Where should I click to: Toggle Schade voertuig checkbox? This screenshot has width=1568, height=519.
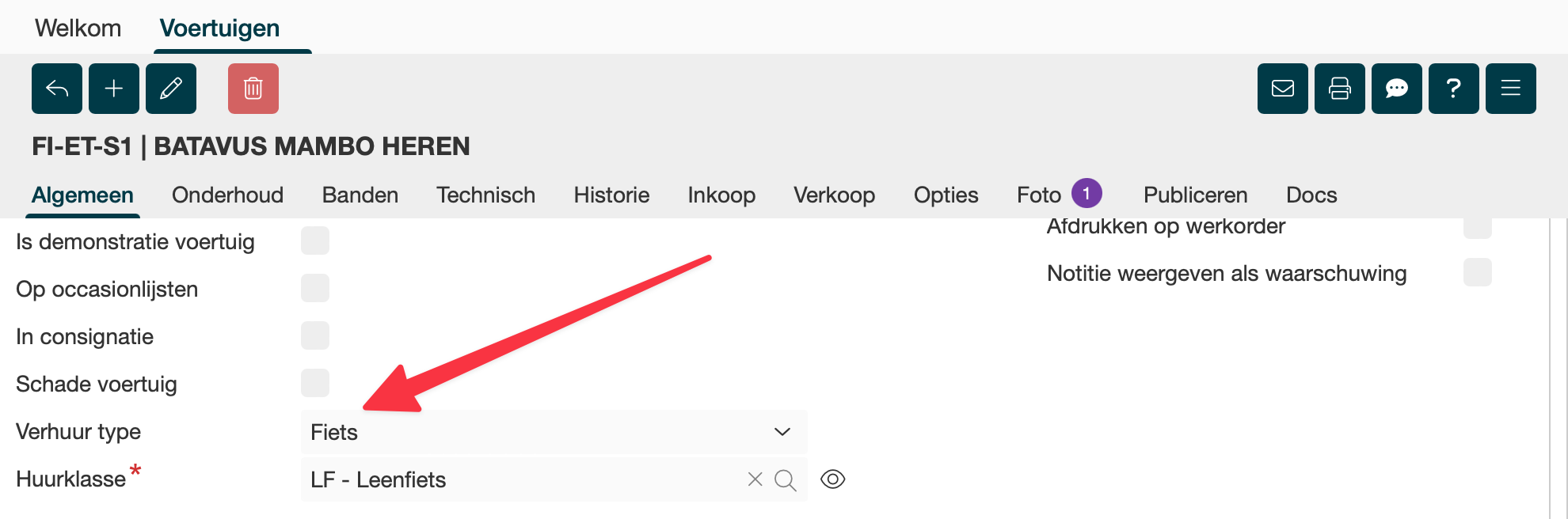pyautogui.click(x=315, y=384)
